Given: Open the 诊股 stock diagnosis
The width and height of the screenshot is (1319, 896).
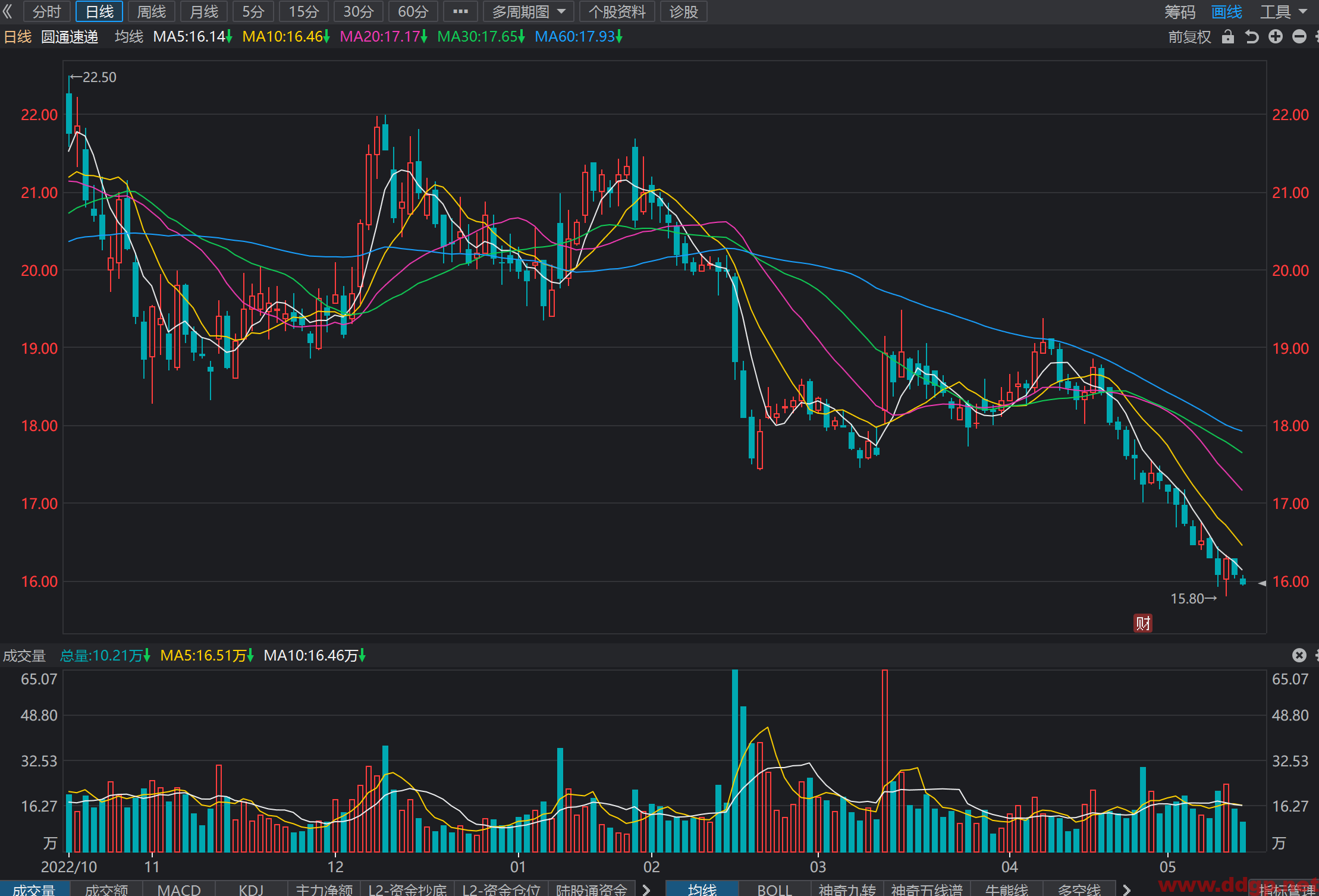Looking at the screenshot, I should tap(684, 11).
